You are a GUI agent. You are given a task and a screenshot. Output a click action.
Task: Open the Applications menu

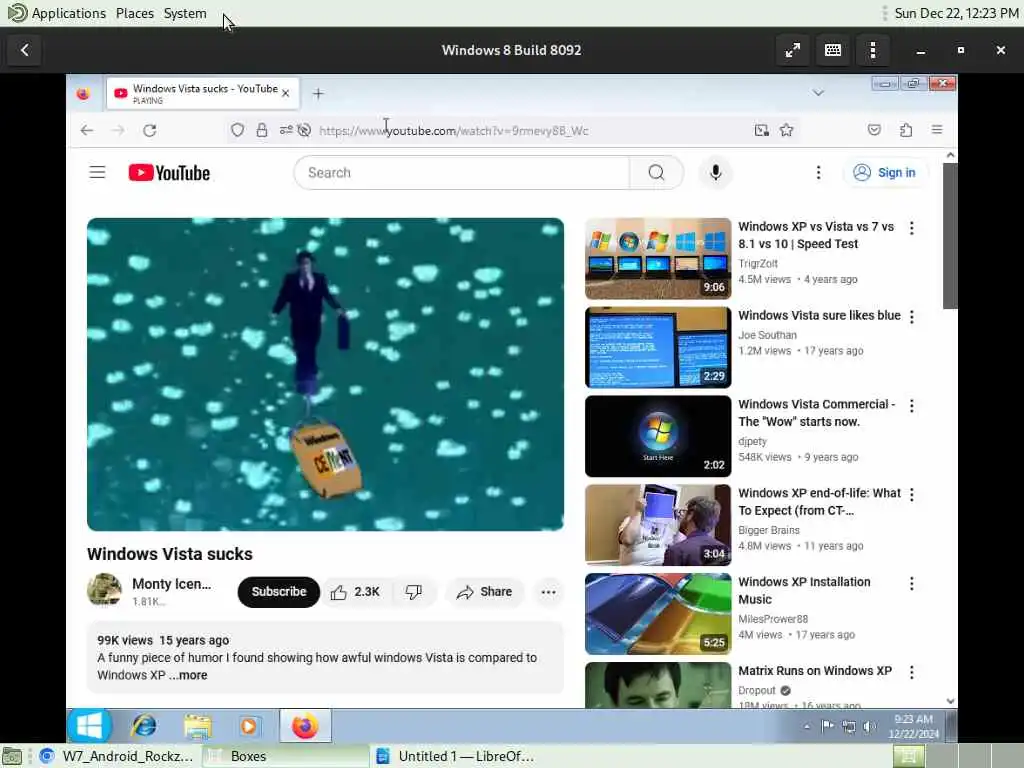[x=69, y=13]
